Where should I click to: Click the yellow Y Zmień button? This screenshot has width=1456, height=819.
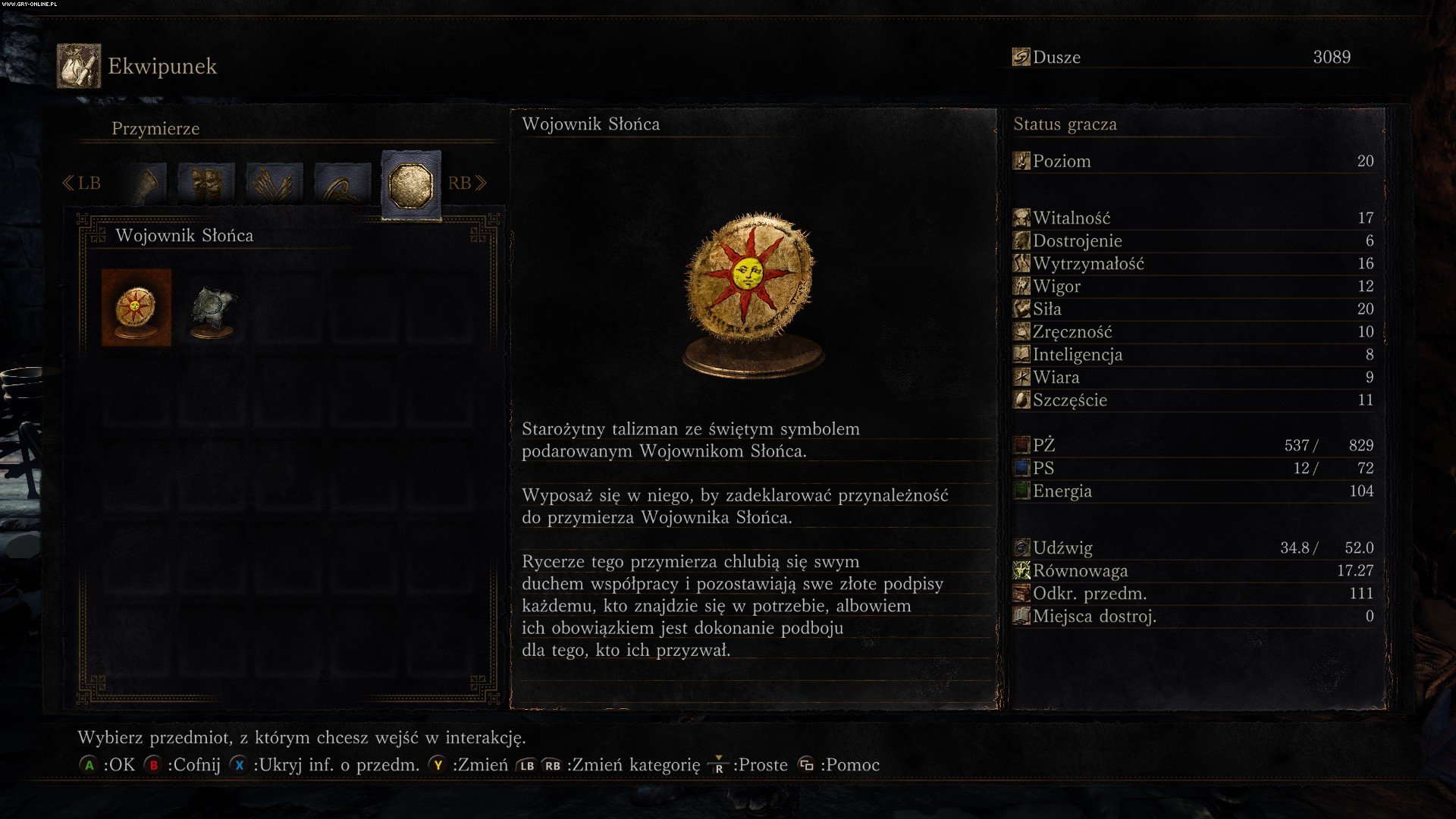pos(438,765)
